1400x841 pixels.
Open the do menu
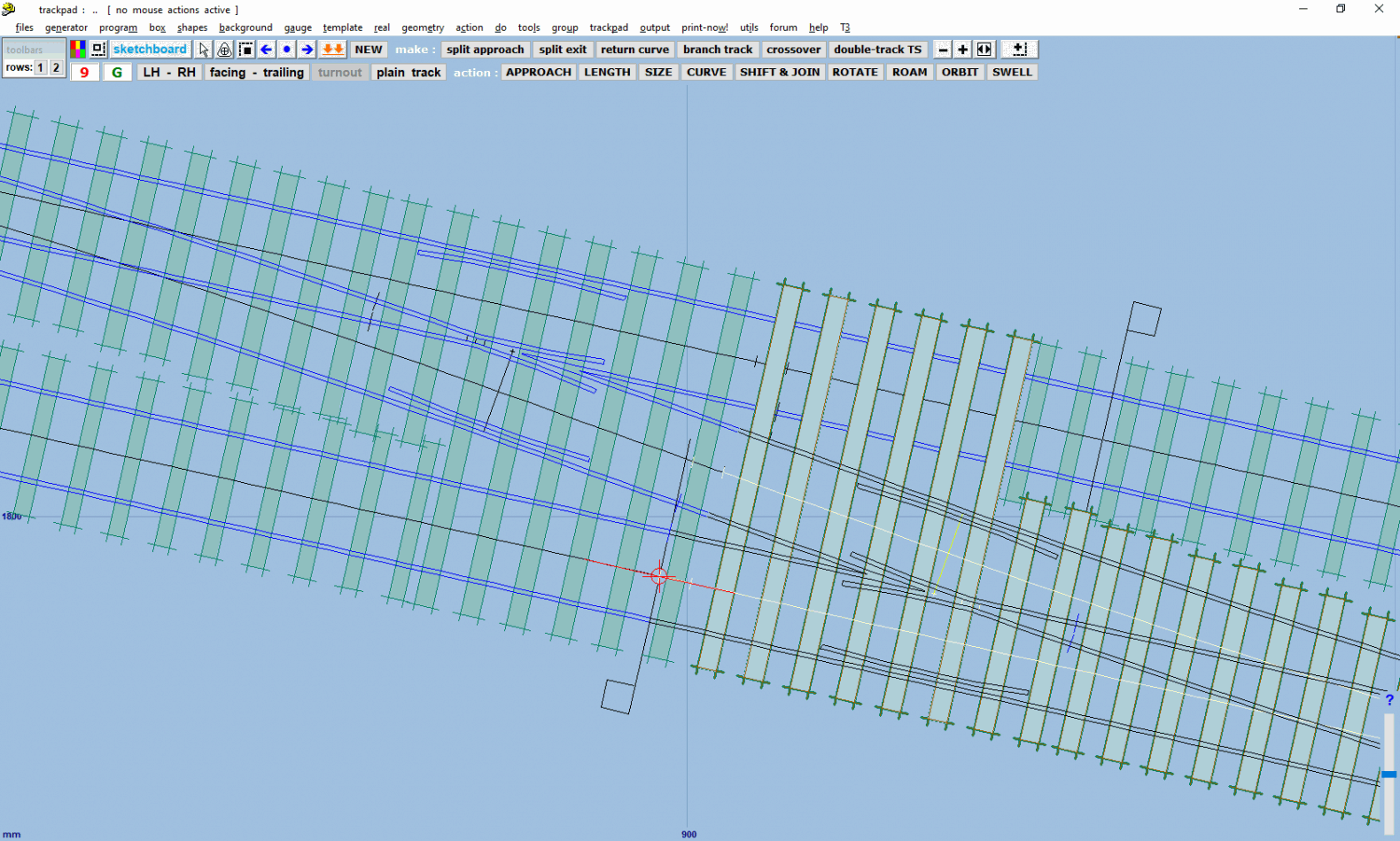point(501,27)
